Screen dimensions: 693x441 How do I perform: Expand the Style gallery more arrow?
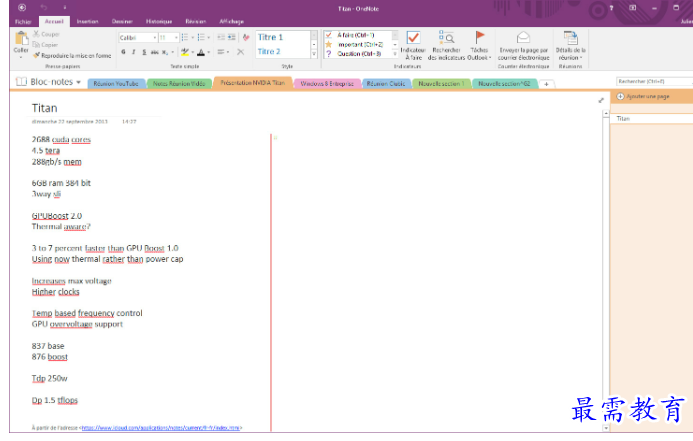(314, 54)
